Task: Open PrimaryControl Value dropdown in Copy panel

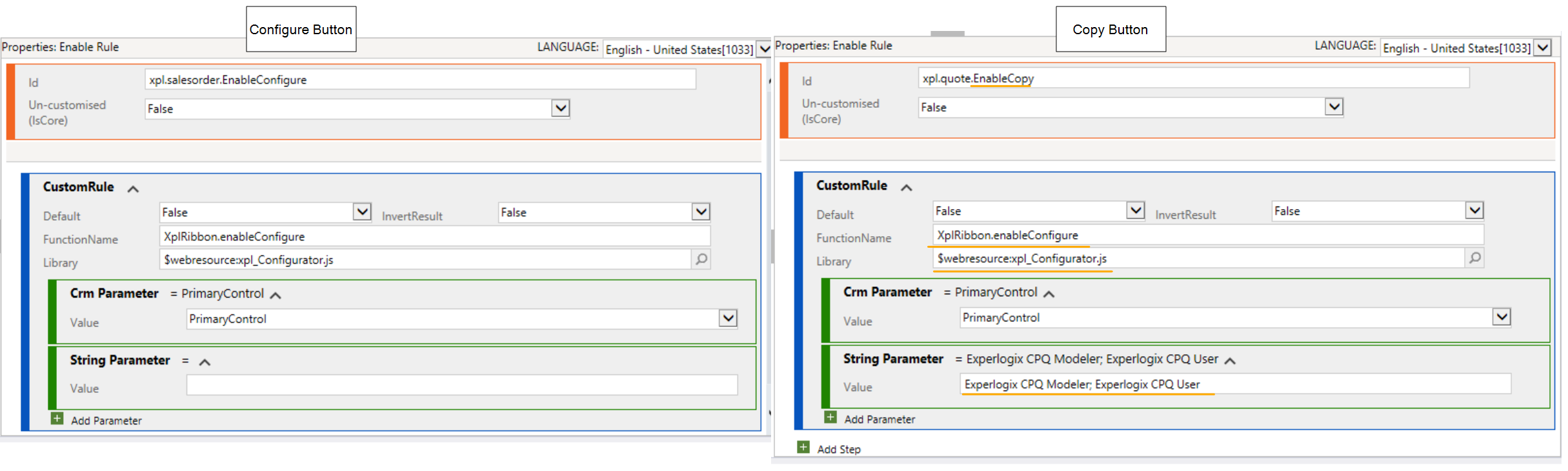Action: [x=1502, y=317]
